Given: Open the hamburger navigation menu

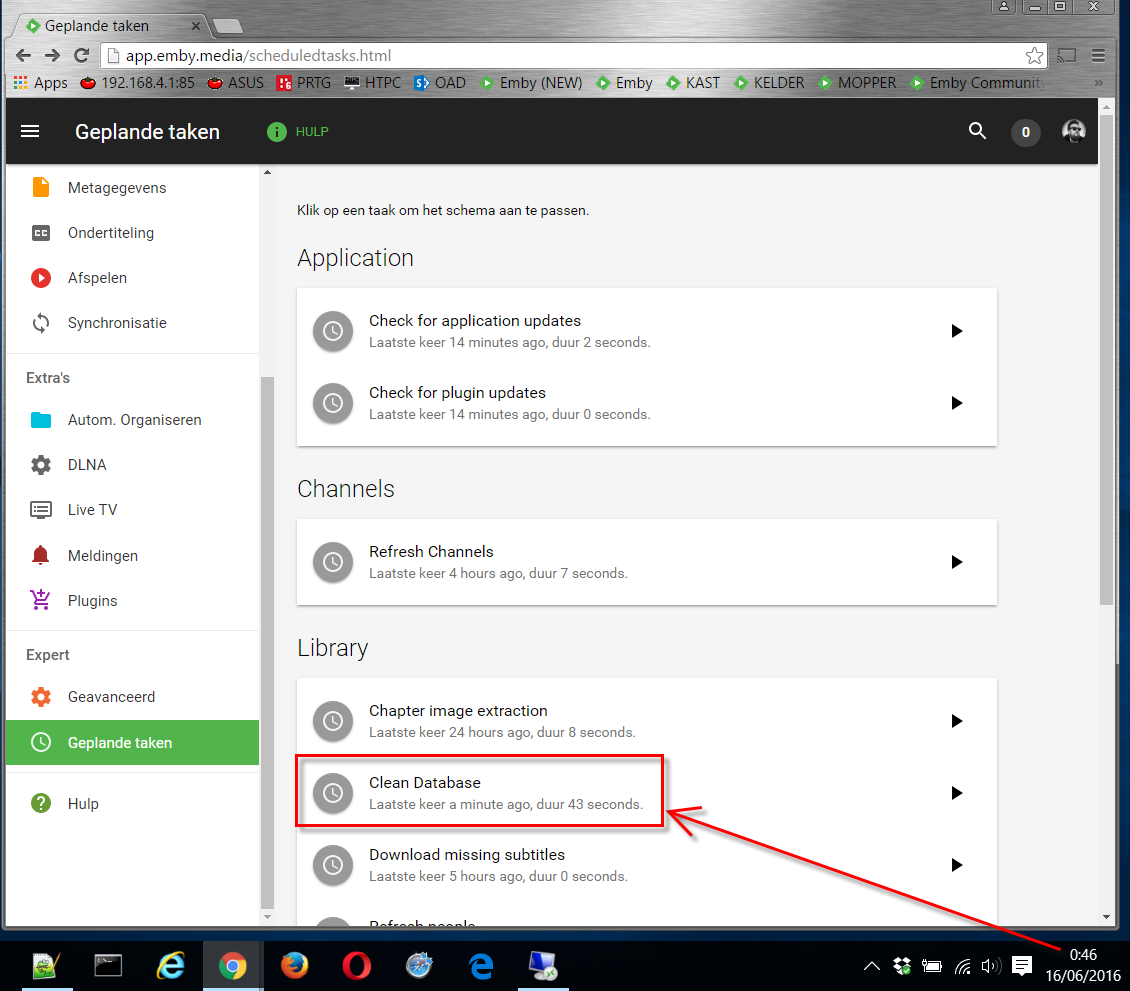Looking at the screenshot, I should (30, 131).
